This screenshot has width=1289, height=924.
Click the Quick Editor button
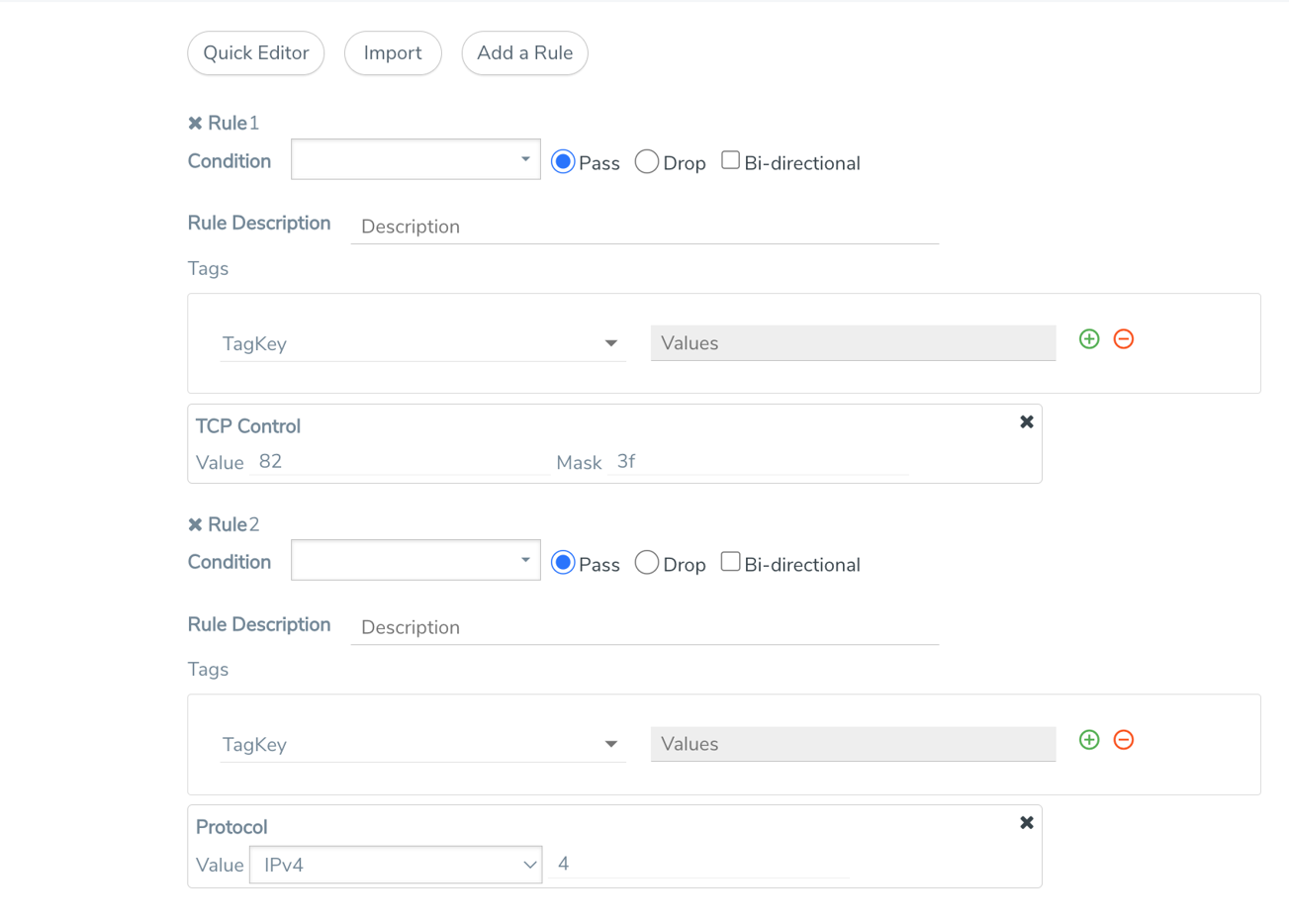[256, 53]
